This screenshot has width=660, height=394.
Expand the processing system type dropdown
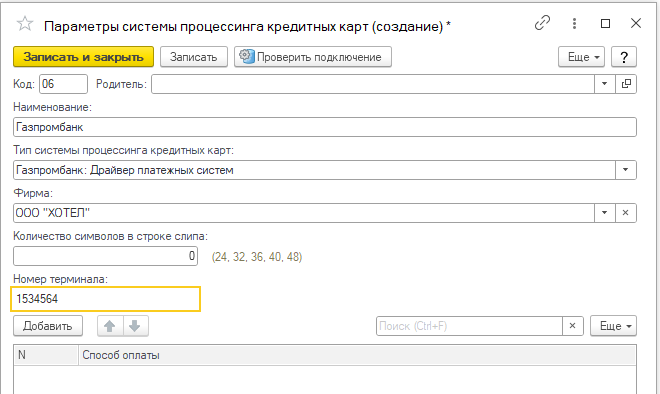tap(625, 170)
